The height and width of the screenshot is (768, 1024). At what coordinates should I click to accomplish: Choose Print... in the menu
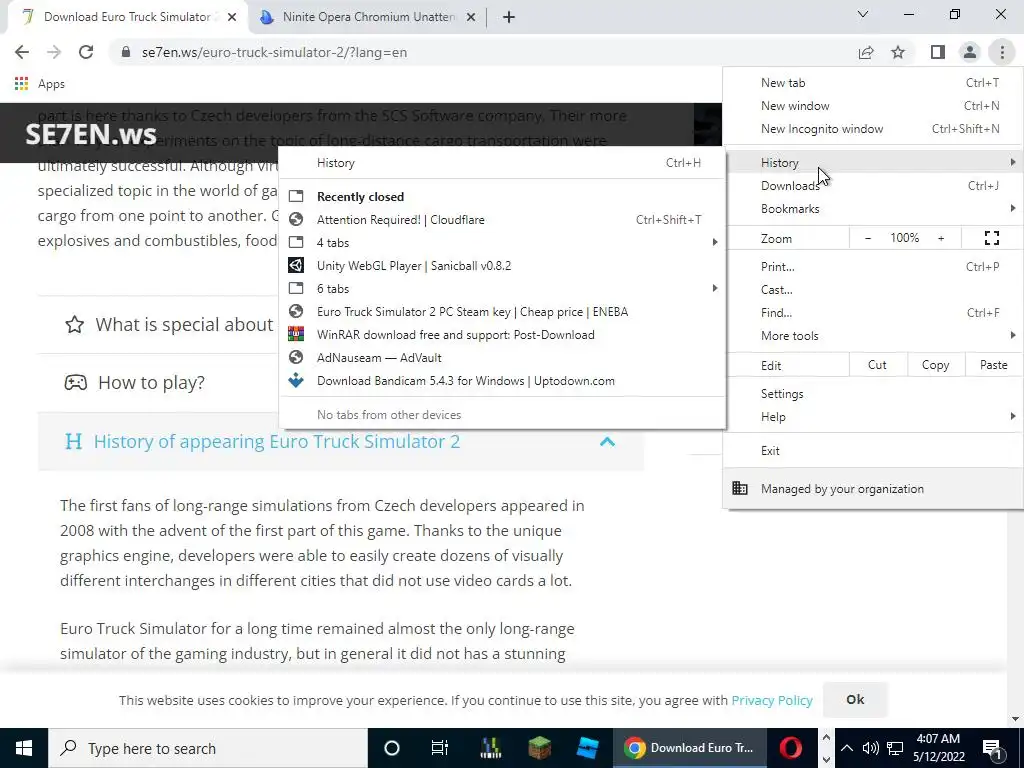[x=873, y=266]
